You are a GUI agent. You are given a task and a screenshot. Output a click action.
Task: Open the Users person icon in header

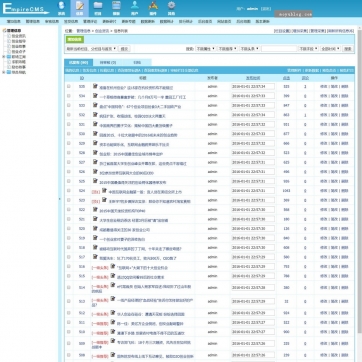tap(135, 8)
